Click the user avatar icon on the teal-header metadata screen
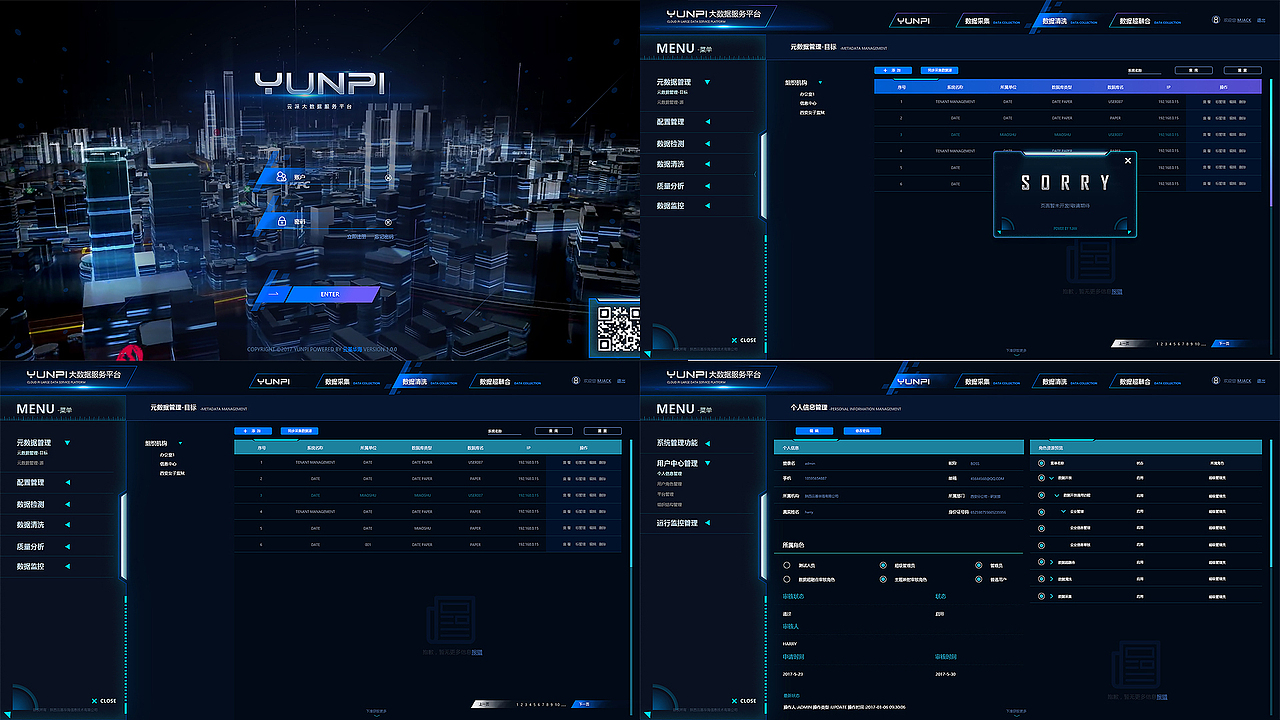Viewport: 1280px width, 720px height. point(576,379)
